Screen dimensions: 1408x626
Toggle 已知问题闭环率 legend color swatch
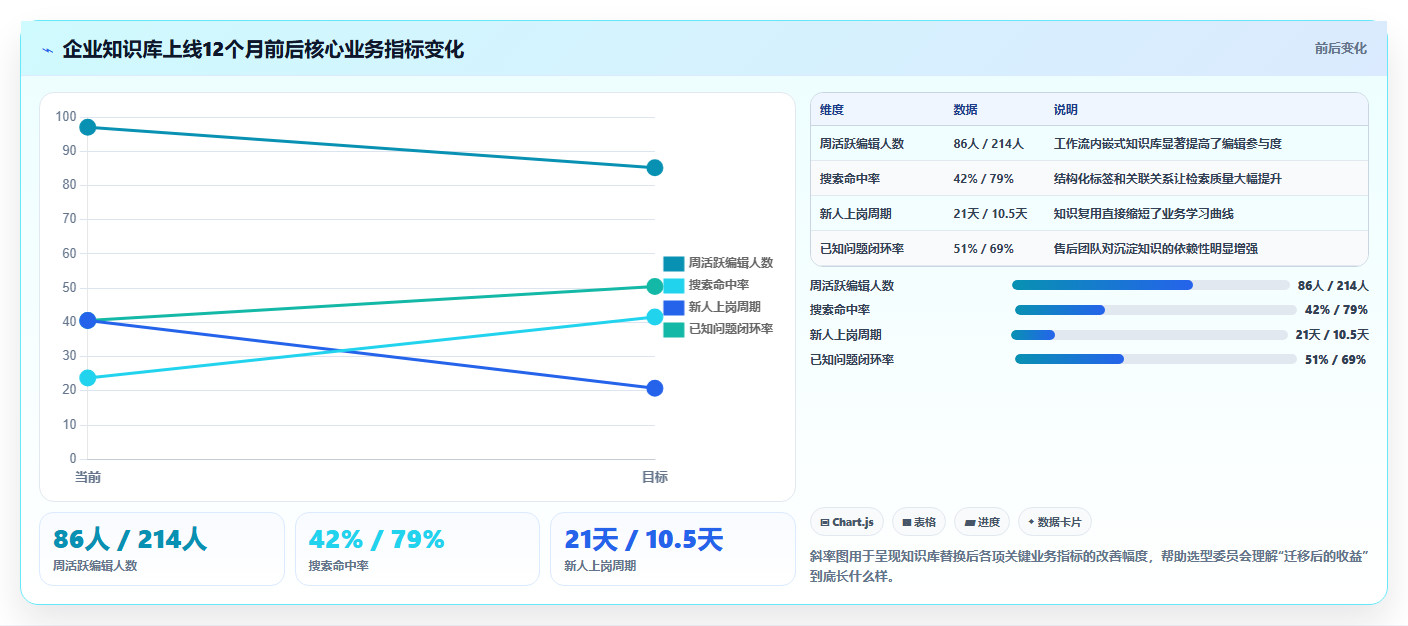[x=674, y=329]
